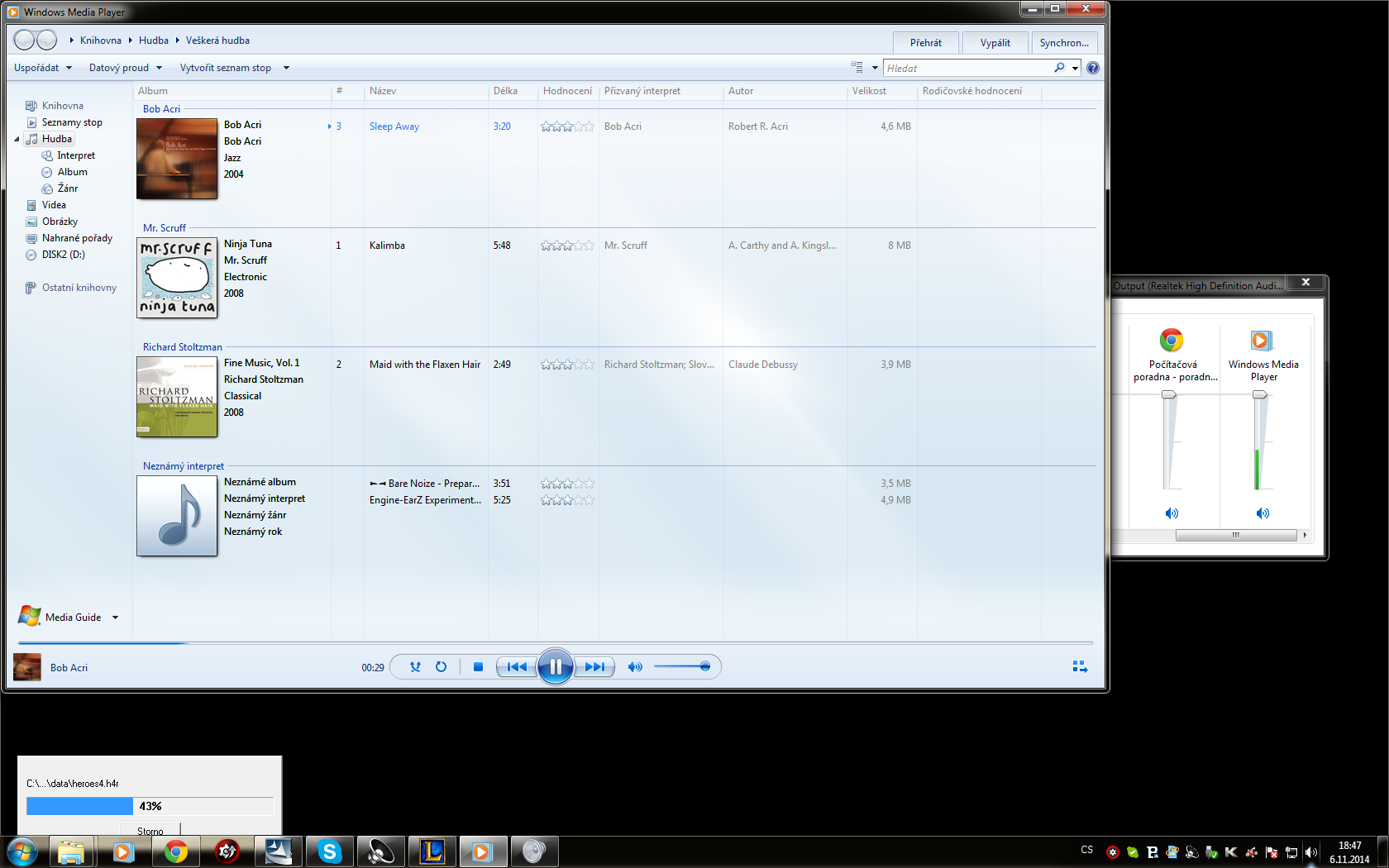Image resolution: width=1389 pixels, height=868 pixels.
Task: Select Album under Hudba
Action: [72, 172]
